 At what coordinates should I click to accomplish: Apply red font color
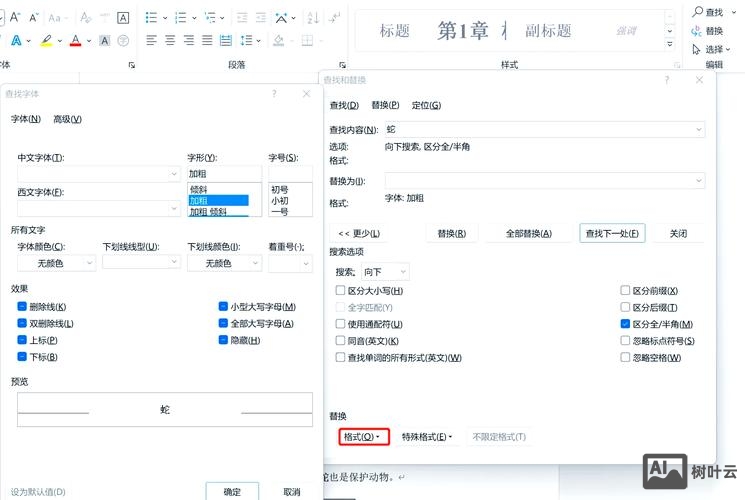76,41
